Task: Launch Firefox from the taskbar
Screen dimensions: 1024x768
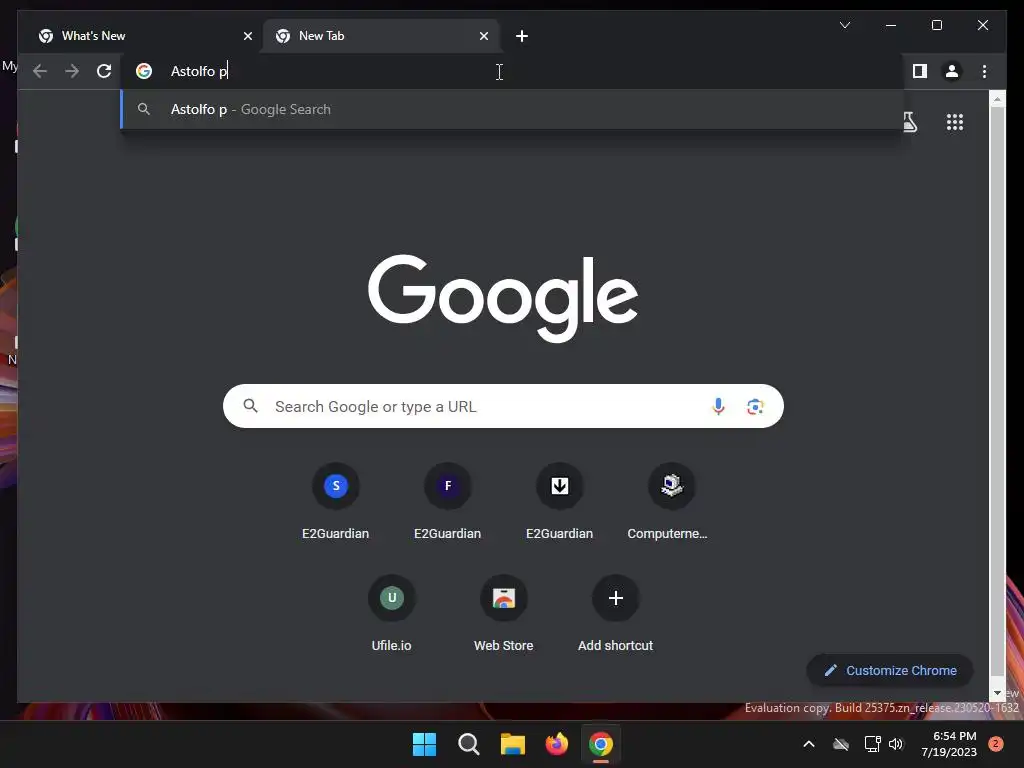Action: pyautogui.click(x=556, y=744)
